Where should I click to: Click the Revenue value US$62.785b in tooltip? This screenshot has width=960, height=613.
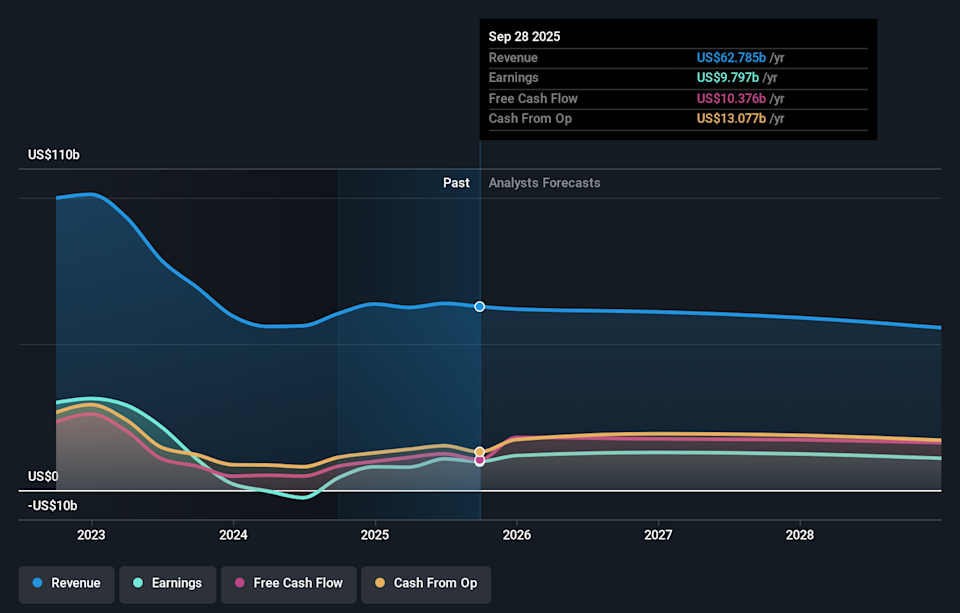pos(733,57)
